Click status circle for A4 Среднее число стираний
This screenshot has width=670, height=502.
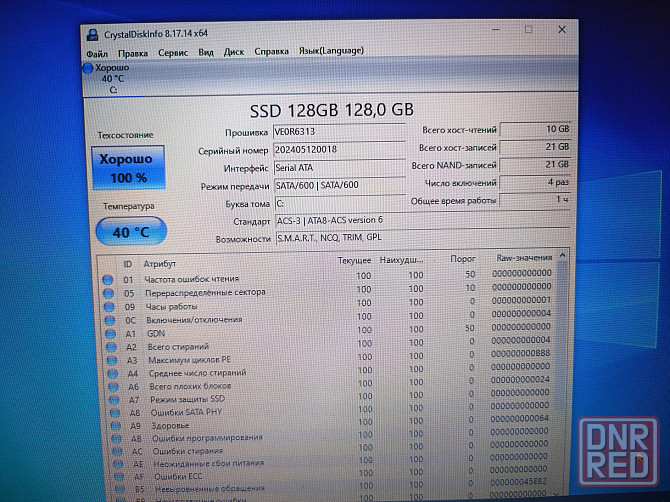click(x=113, y=374)
